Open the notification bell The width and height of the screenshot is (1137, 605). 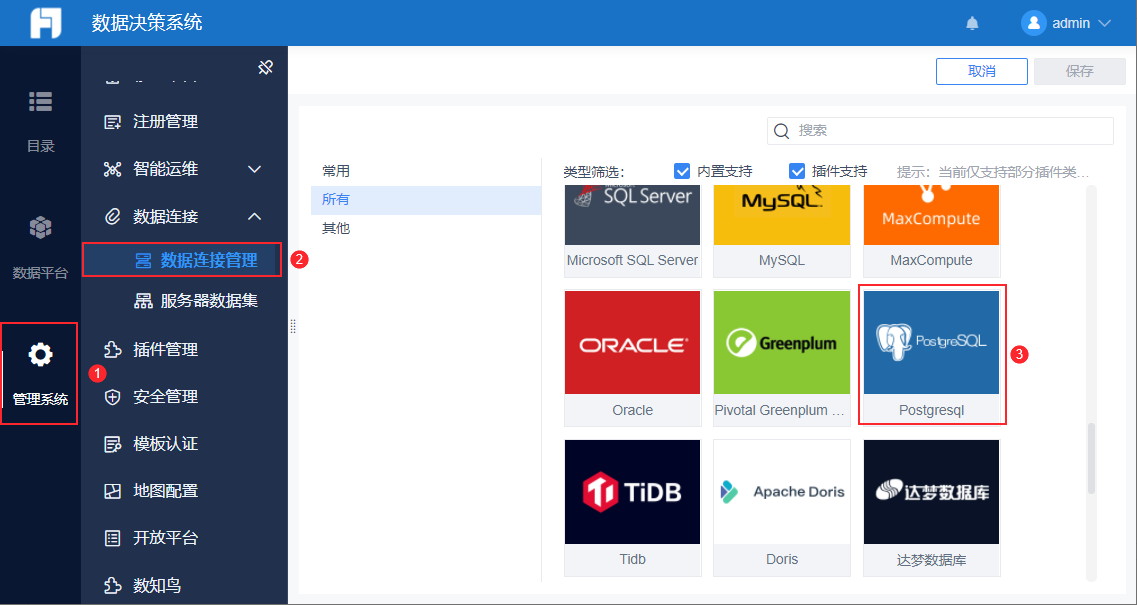[x=972, y=23]
